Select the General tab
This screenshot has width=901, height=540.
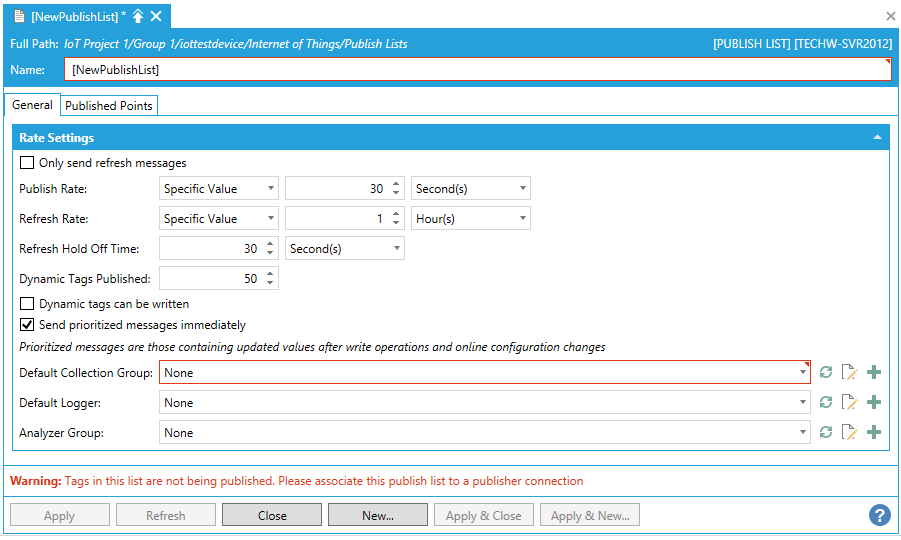click(32, 105)
